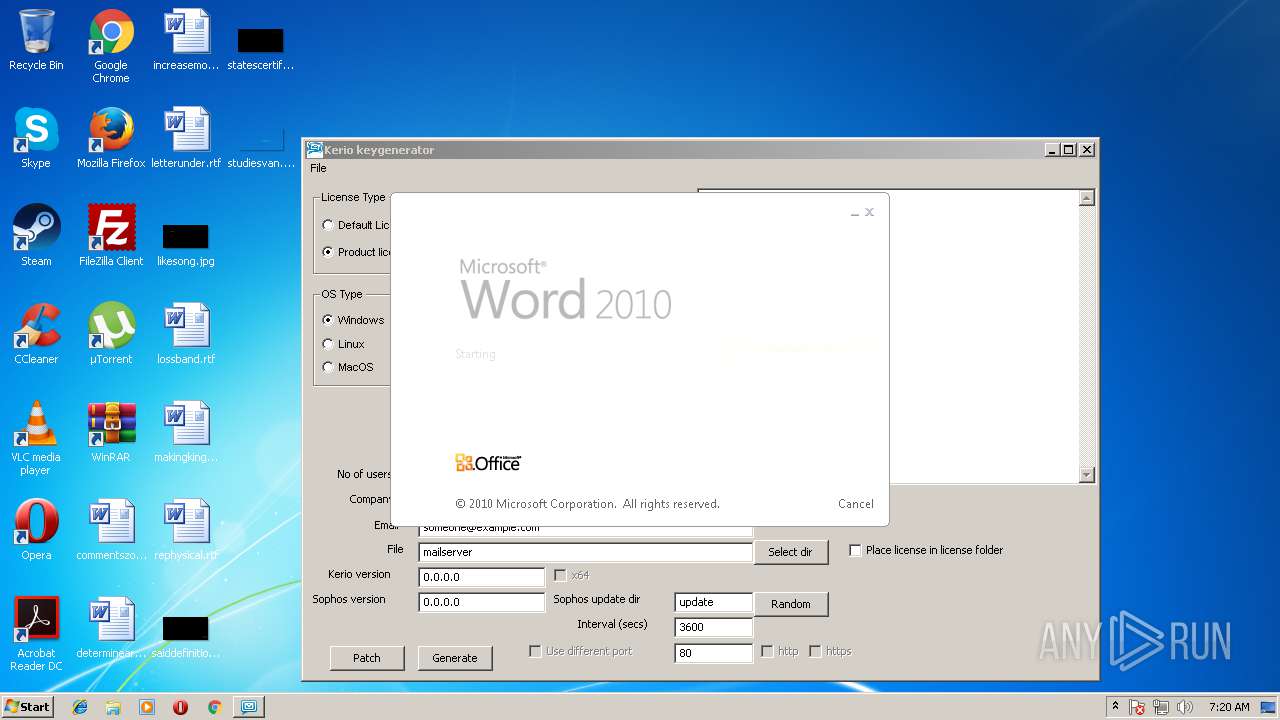Show hidden tray icons arrow
The width and height of the screenshot is (1280, 720).
point(1116,707)
